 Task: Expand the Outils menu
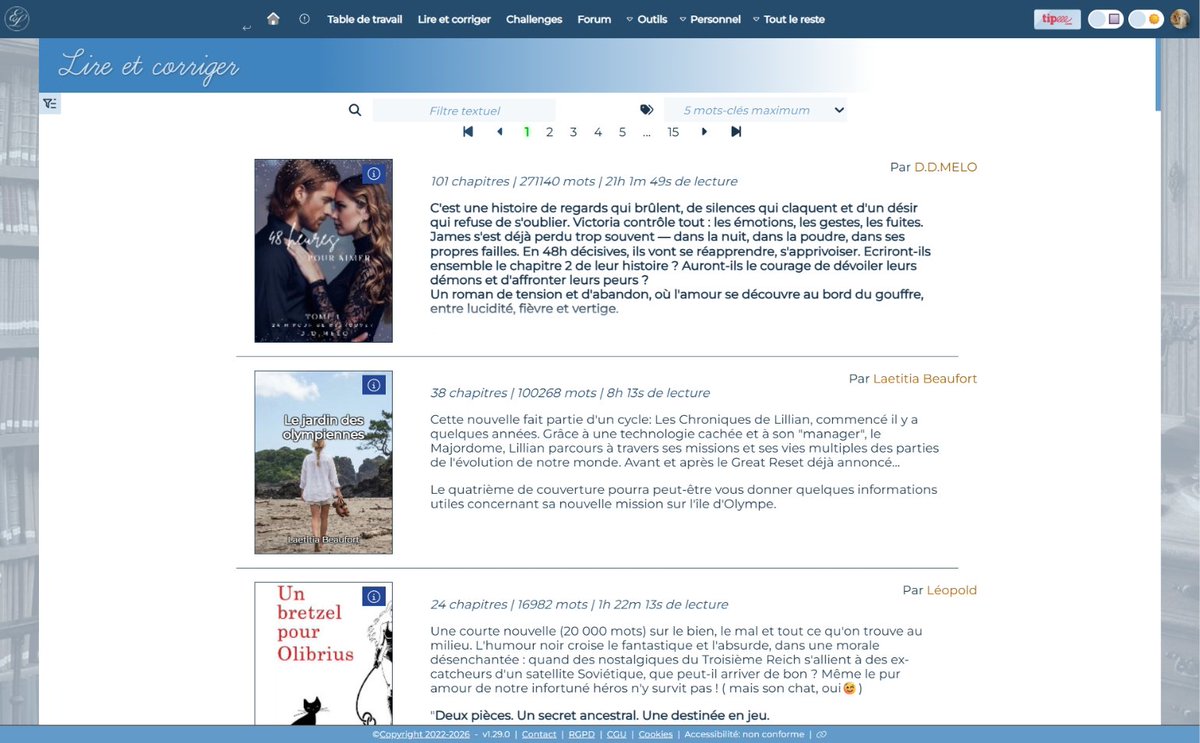point(646,19)
